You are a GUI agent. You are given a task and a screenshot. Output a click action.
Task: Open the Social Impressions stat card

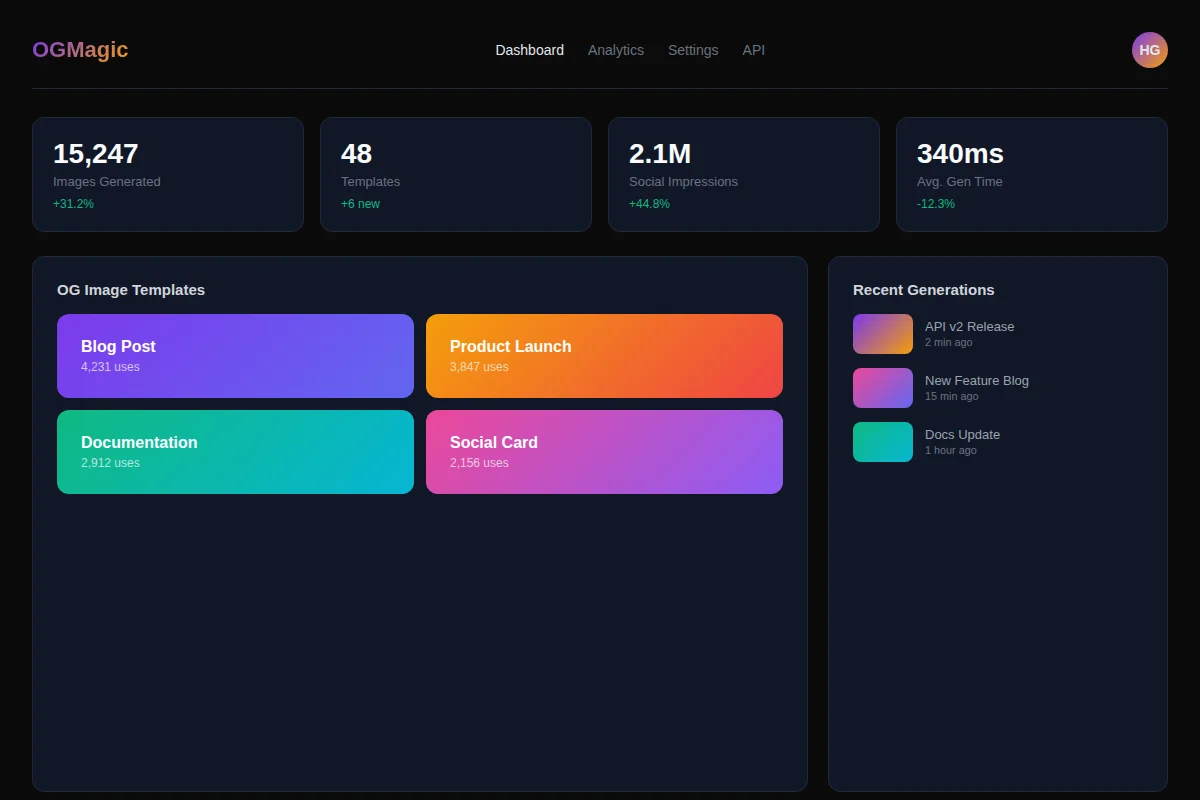click(x=744, y=175)
